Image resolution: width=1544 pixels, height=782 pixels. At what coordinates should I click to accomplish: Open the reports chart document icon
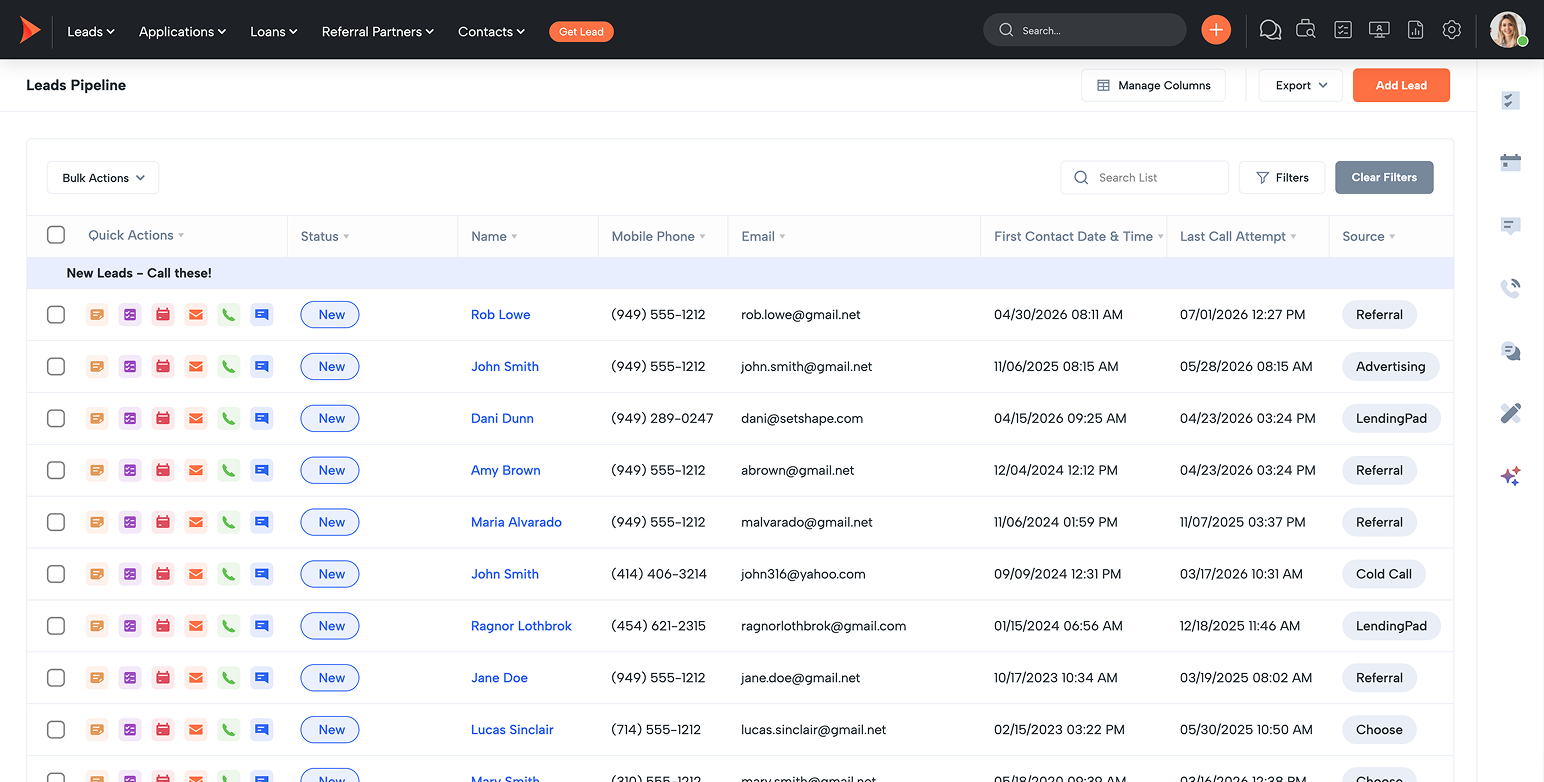point(1415,30)
